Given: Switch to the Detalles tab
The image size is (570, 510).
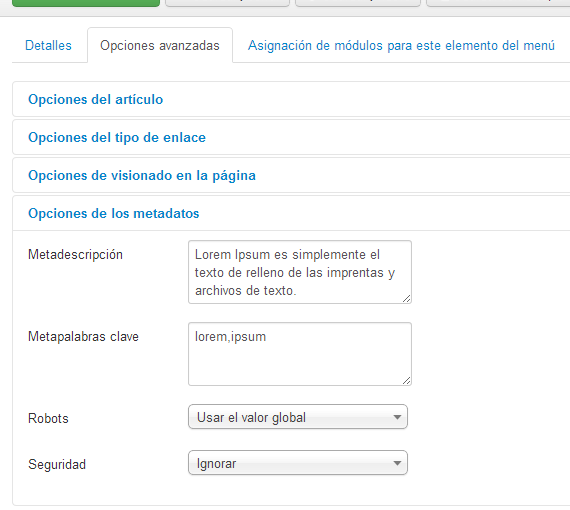Looking at the screenshot, I should click(x=48, y=46).
